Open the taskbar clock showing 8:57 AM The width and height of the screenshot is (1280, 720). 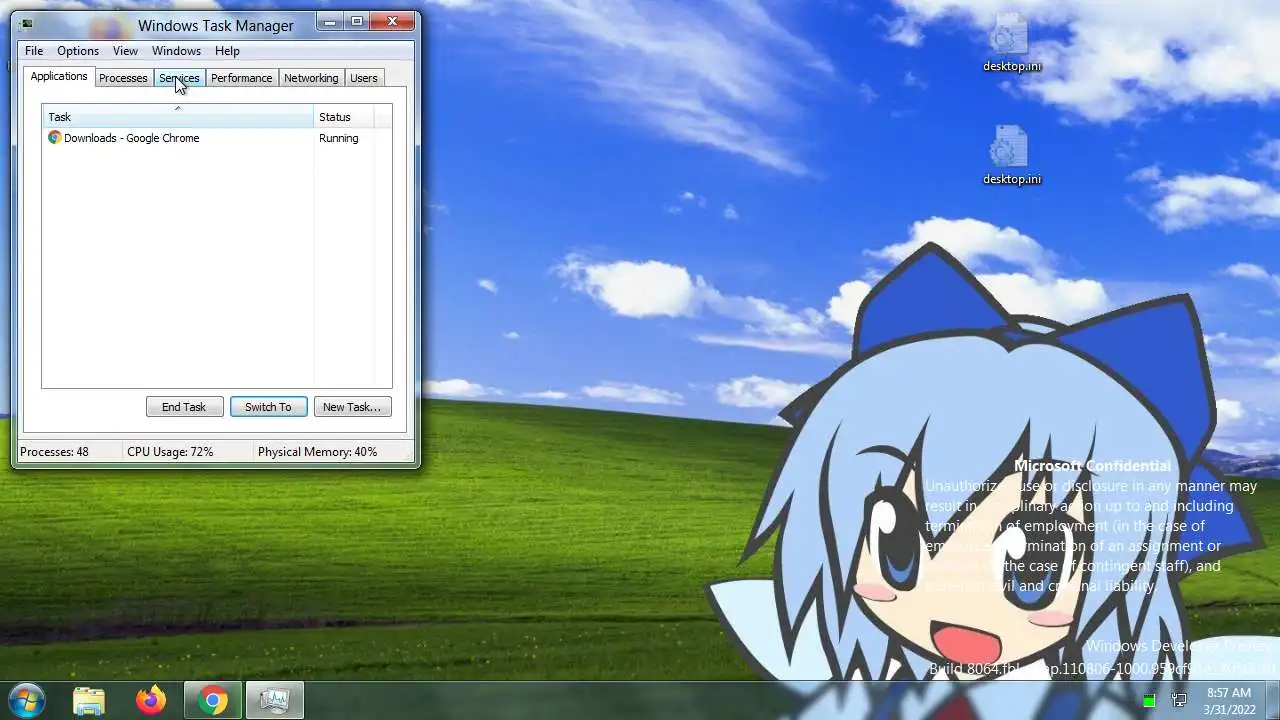coord(1229,700)
